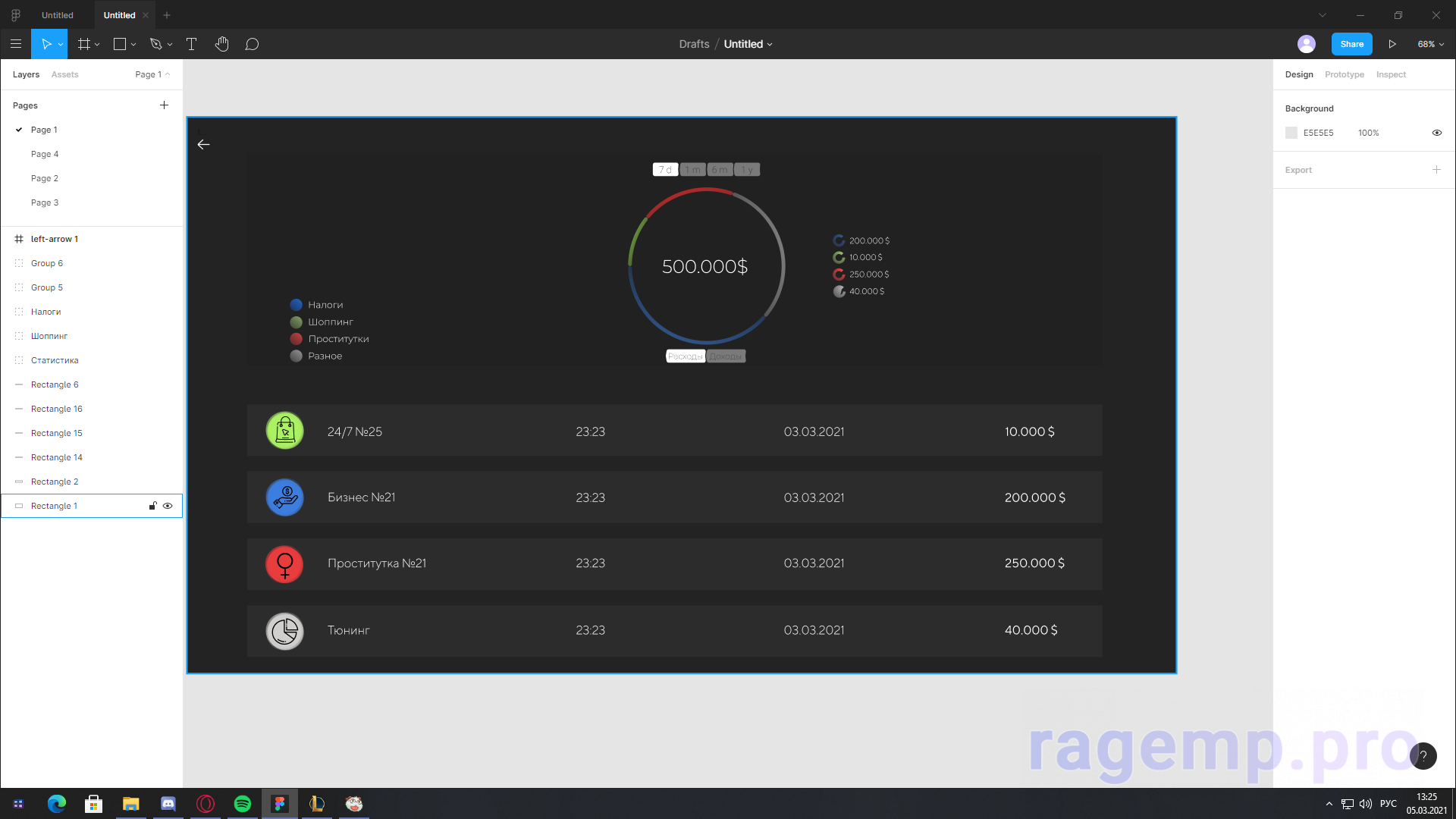The width and height of the screenshot is (1456, 819).
Task: Select the Group 6 layer
Action: click(x=47, y=263)
